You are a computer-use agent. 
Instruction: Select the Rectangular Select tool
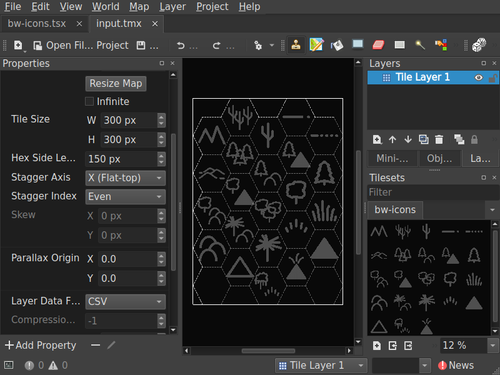[x=399, y=45]
